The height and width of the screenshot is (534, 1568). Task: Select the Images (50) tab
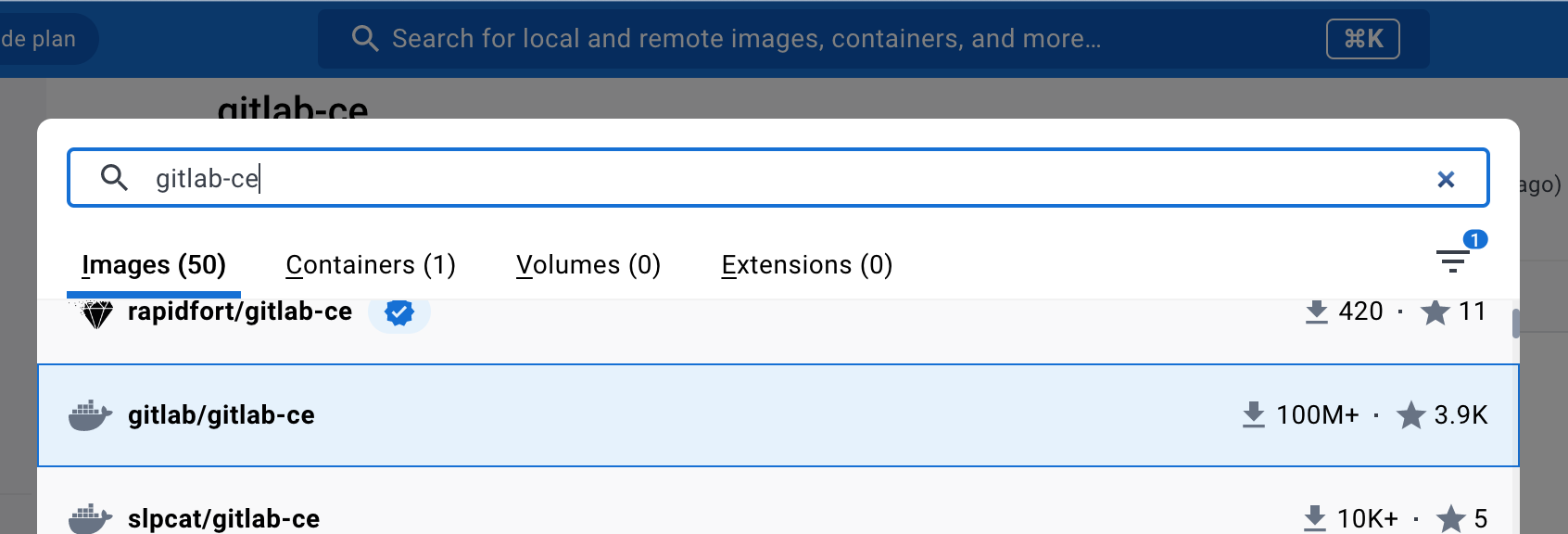tap(154, 265)
